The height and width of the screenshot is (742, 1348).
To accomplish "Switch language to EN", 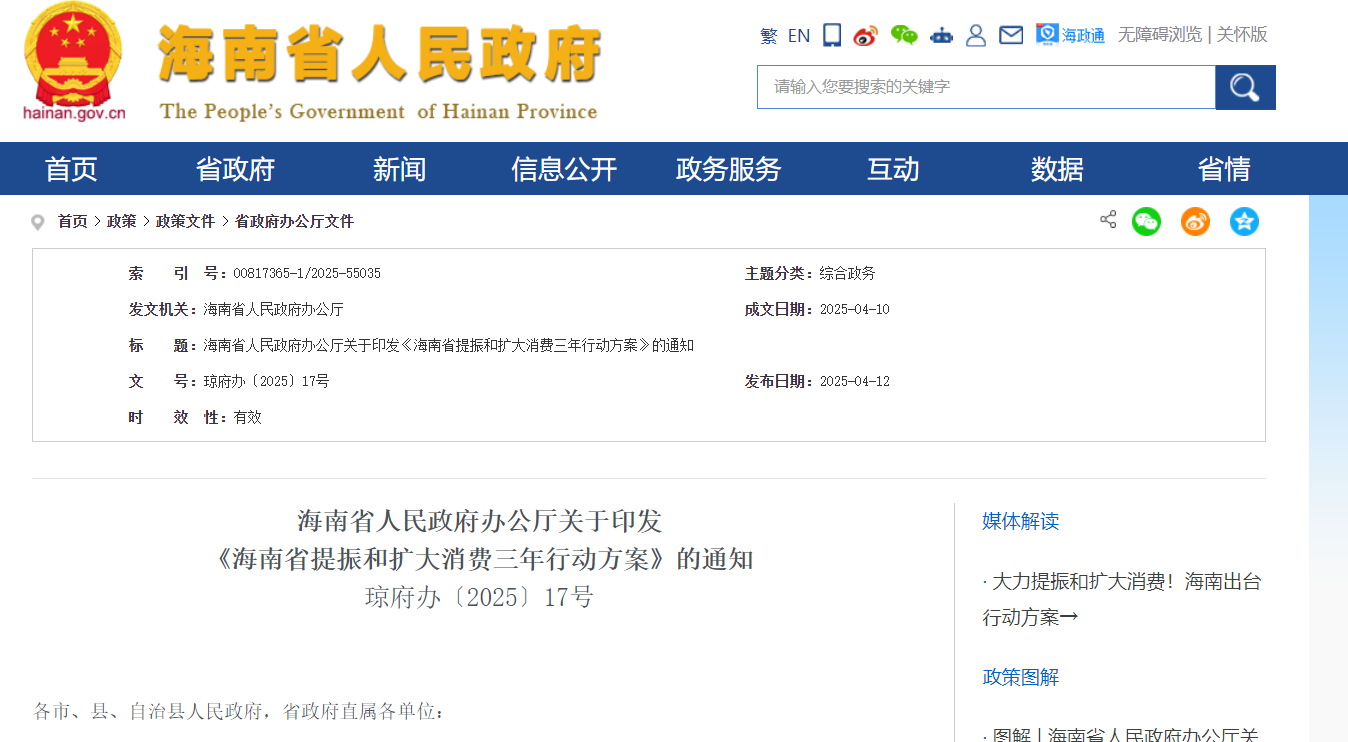I will 798,36.
